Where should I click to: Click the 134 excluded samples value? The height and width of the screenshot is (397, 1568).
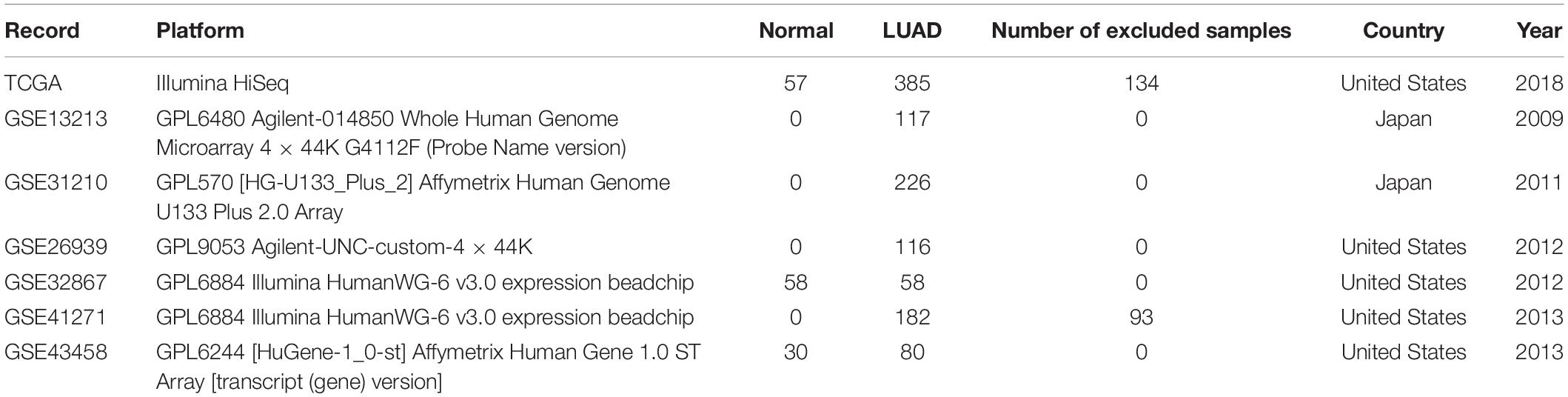1141,83
